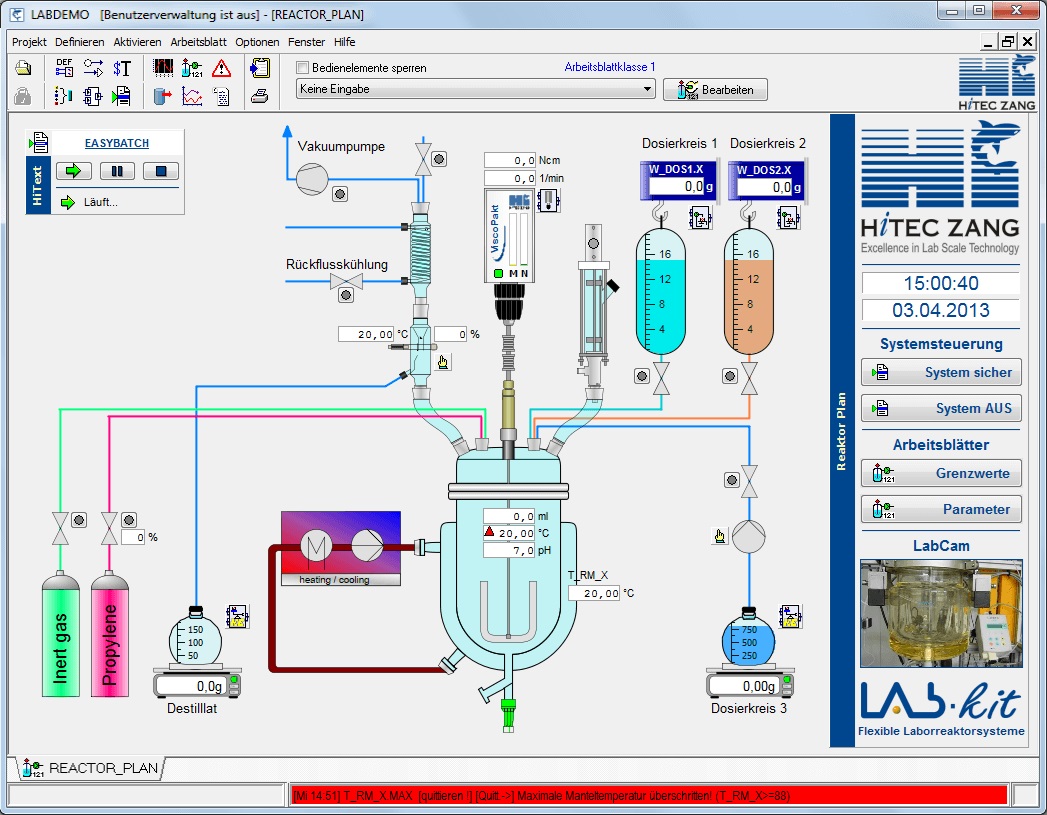1047x815 pixels.
Task: Click the DEF definitions toolbar icon
Action: tap(63, 67)
